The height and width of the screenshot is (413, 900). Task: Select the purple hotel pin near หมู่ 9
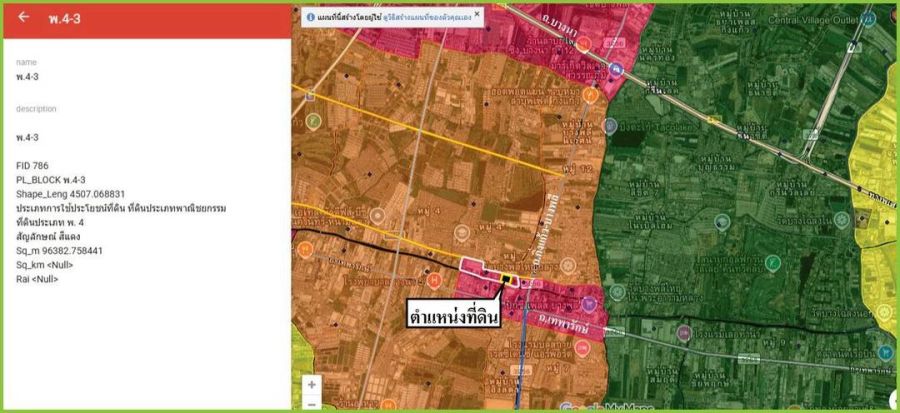click(x=684, y=332)
